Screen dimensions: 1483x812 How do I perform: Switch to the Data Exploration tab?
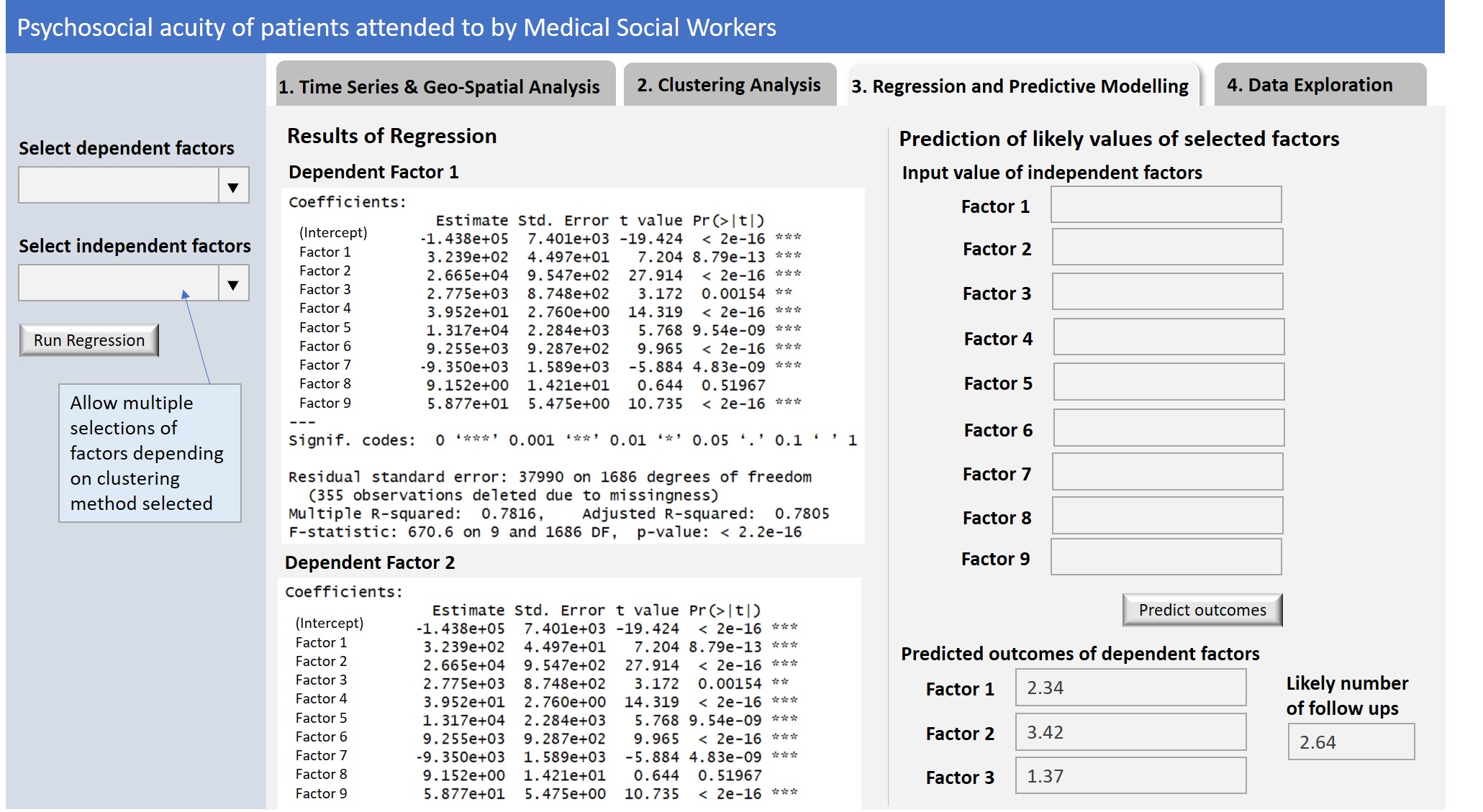click(x=1320, y=84)
